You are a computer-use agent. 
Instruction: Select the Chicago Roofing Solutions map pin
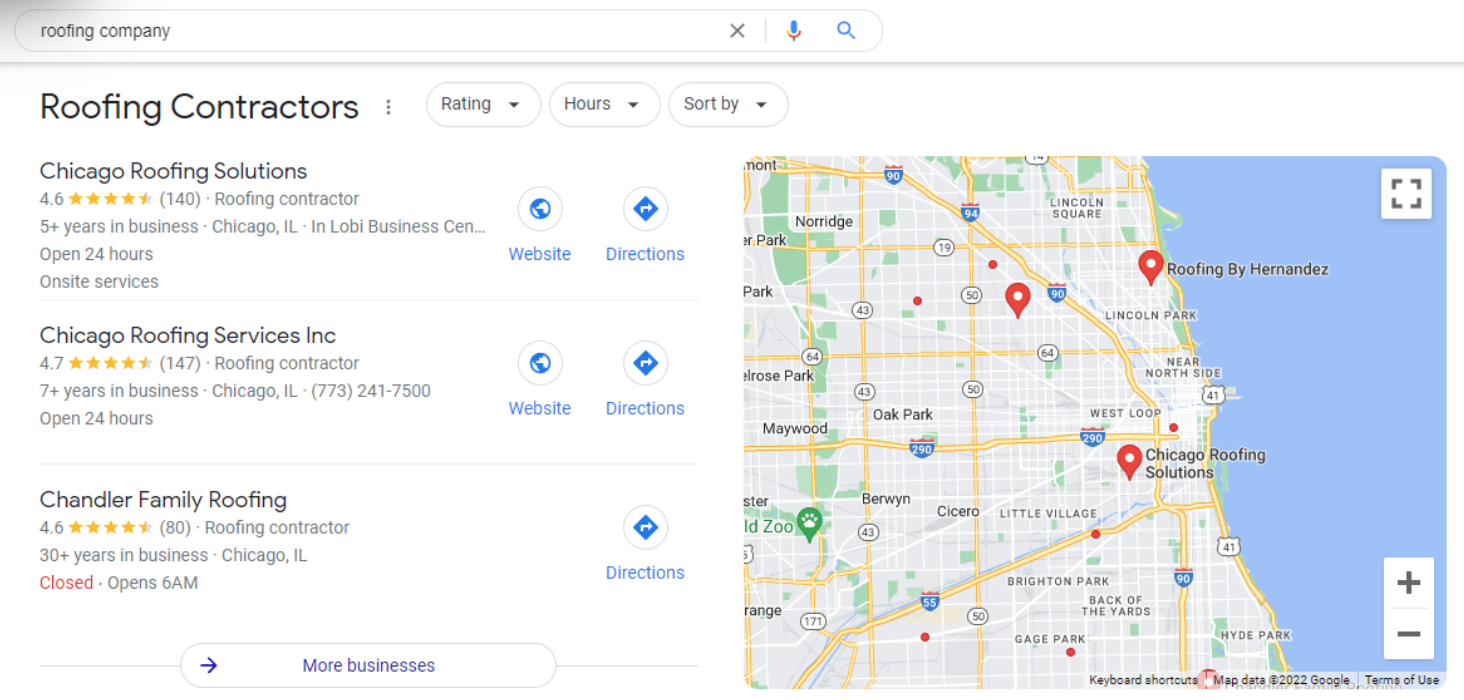pyautogui.click(x=1129, y=461)
